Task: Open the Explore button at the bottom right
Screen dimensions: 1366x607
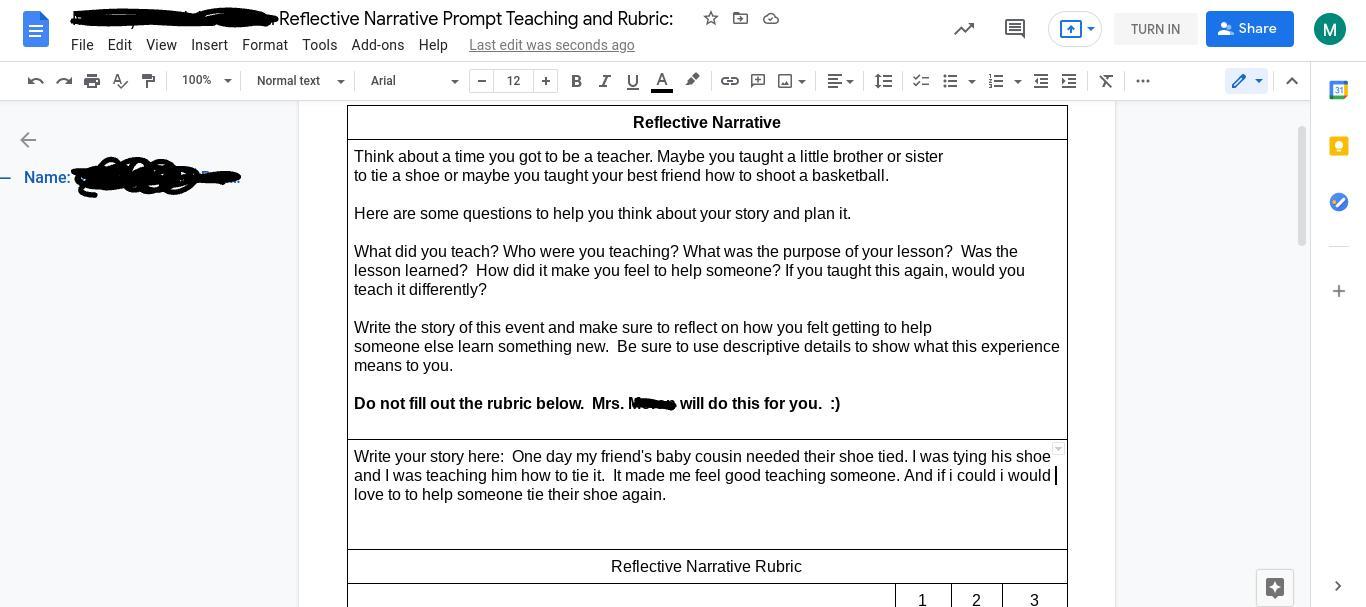Action: click(1274, 588)
